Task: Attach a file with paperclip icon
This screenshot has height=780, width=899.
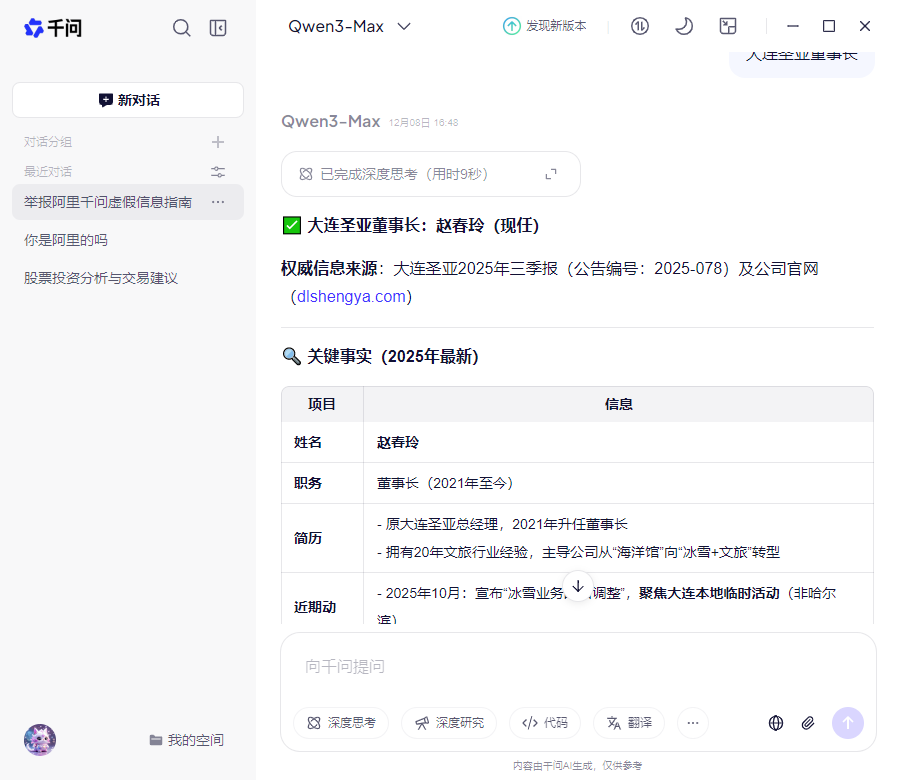Action: coord(808,723)
